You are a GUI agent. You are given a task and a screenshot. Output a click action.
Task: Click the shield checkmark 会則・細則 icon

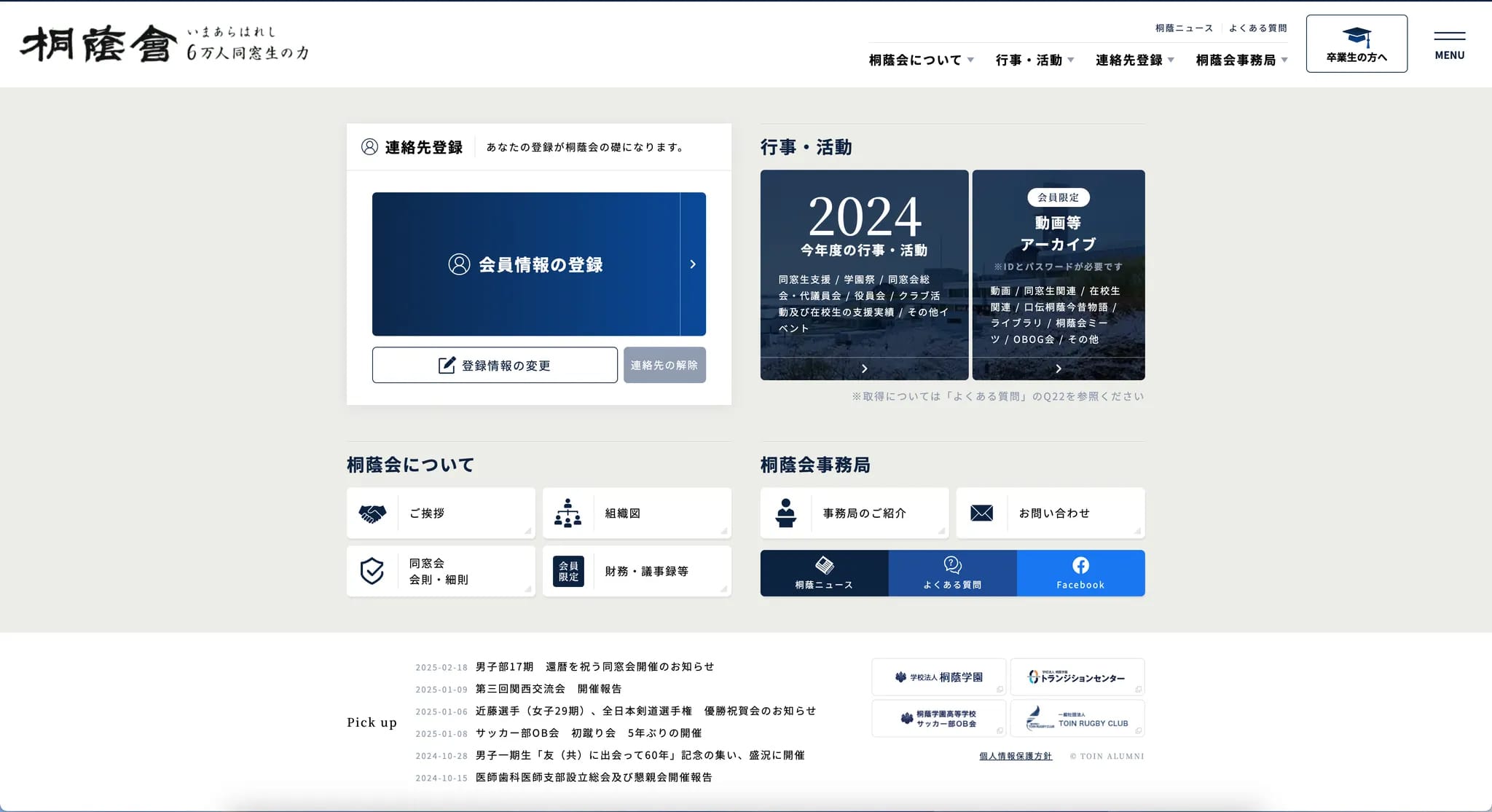[372, 572]
